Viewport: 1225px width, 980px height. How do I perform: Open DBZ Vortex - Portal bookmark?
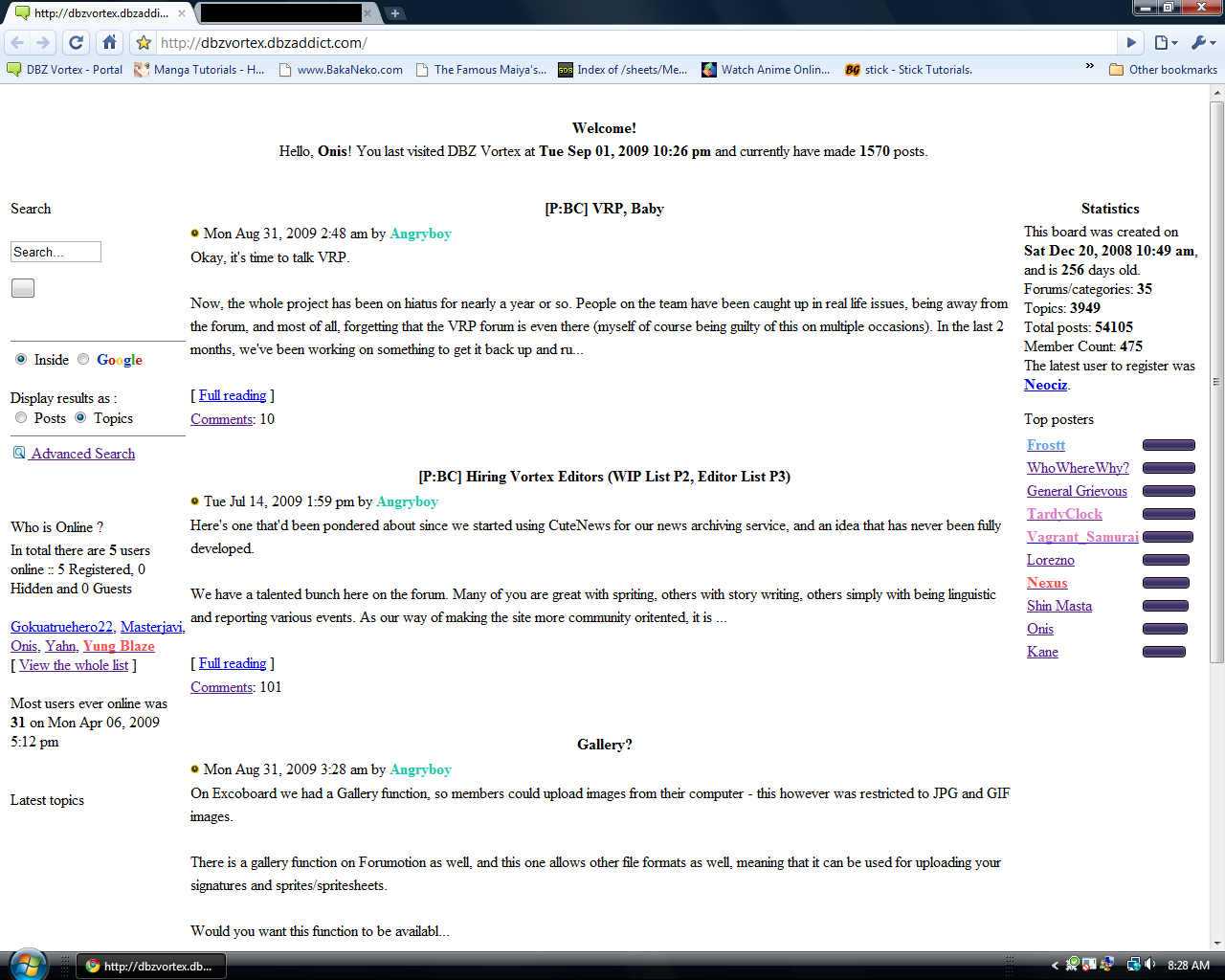(x=65, y=70)
